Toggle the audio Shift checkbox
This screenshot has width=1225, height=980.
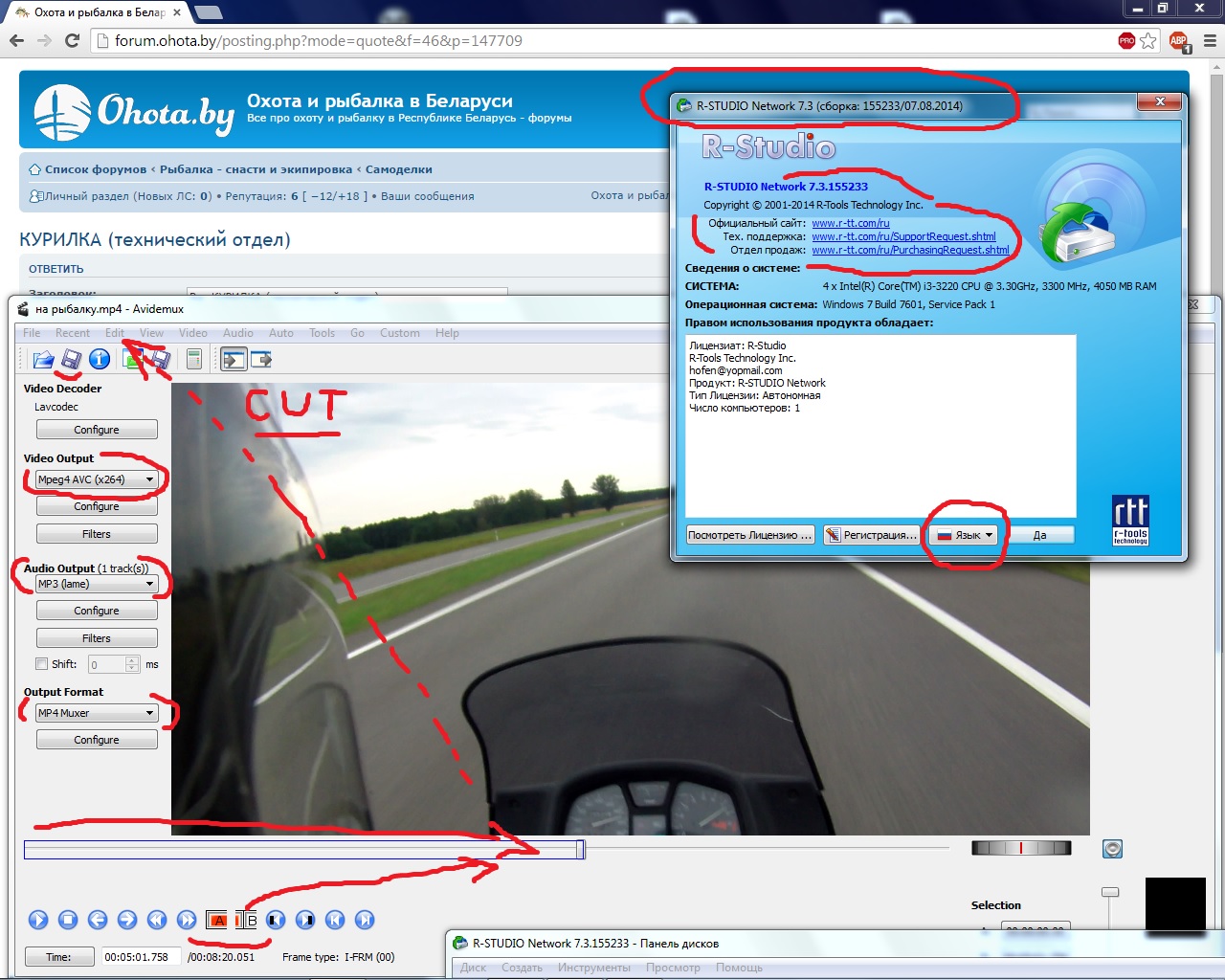42,664
